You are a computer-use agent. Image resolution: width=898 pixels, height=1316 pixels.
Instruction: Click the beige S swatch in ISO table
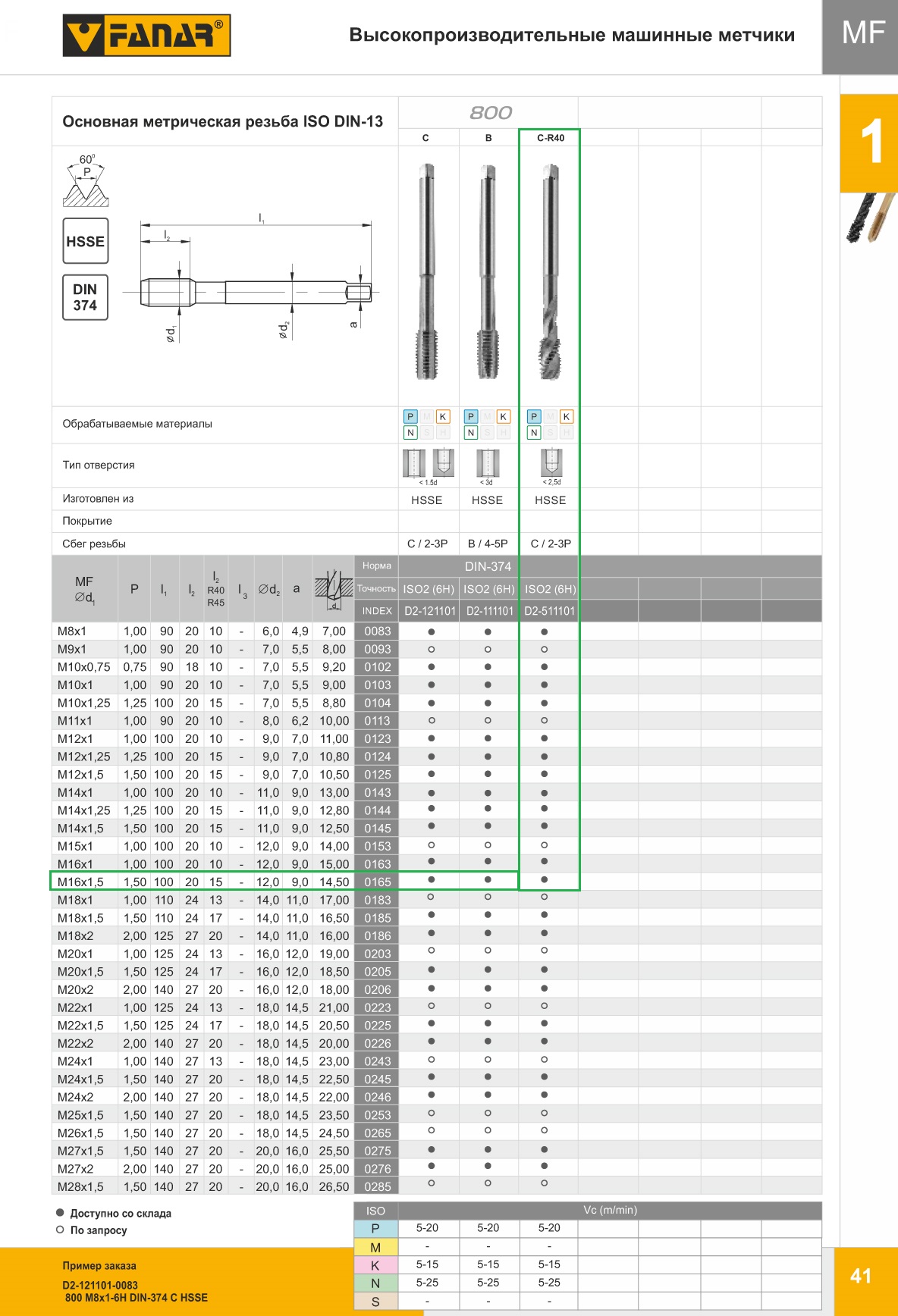pyautogui.click(x=375, y=1302)
